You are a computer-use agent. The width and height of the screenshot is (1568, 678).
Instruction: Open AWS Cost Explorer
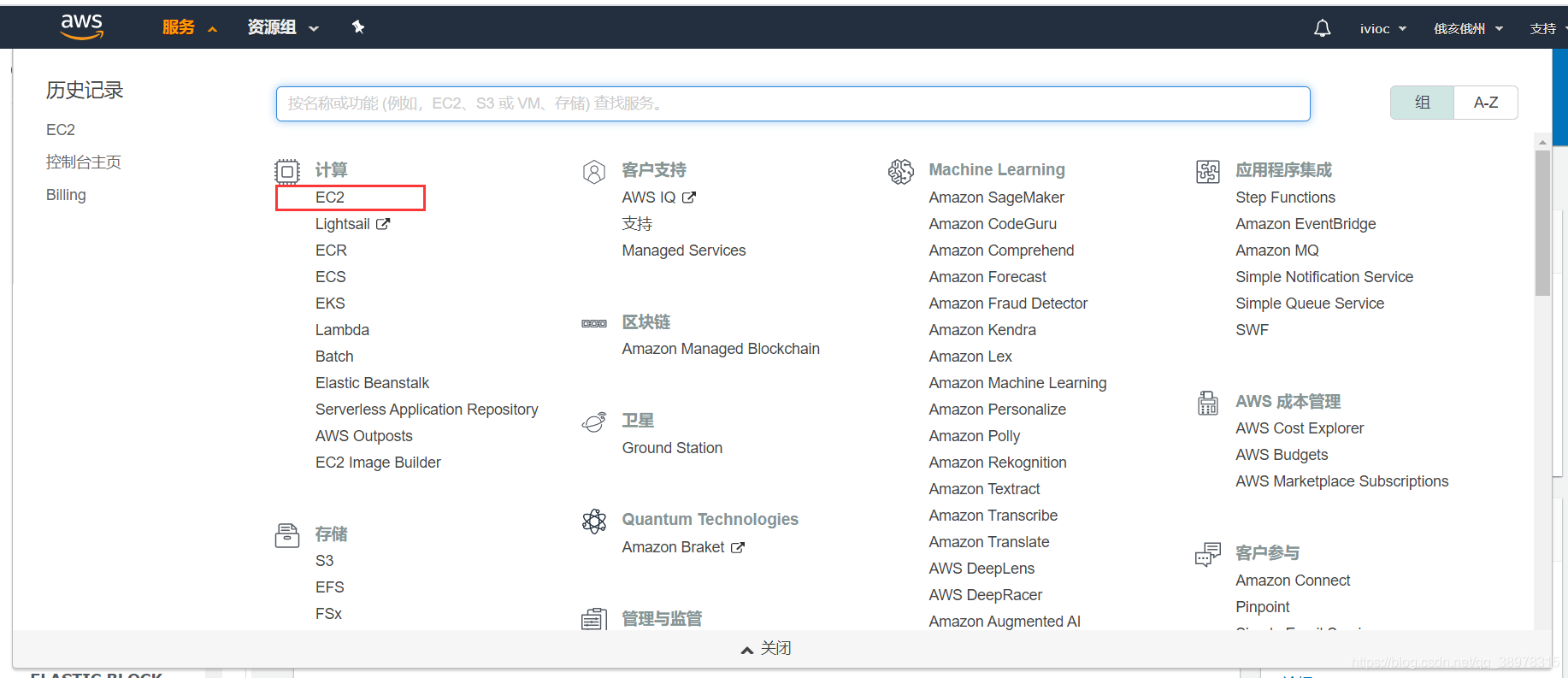[1300, 428]
